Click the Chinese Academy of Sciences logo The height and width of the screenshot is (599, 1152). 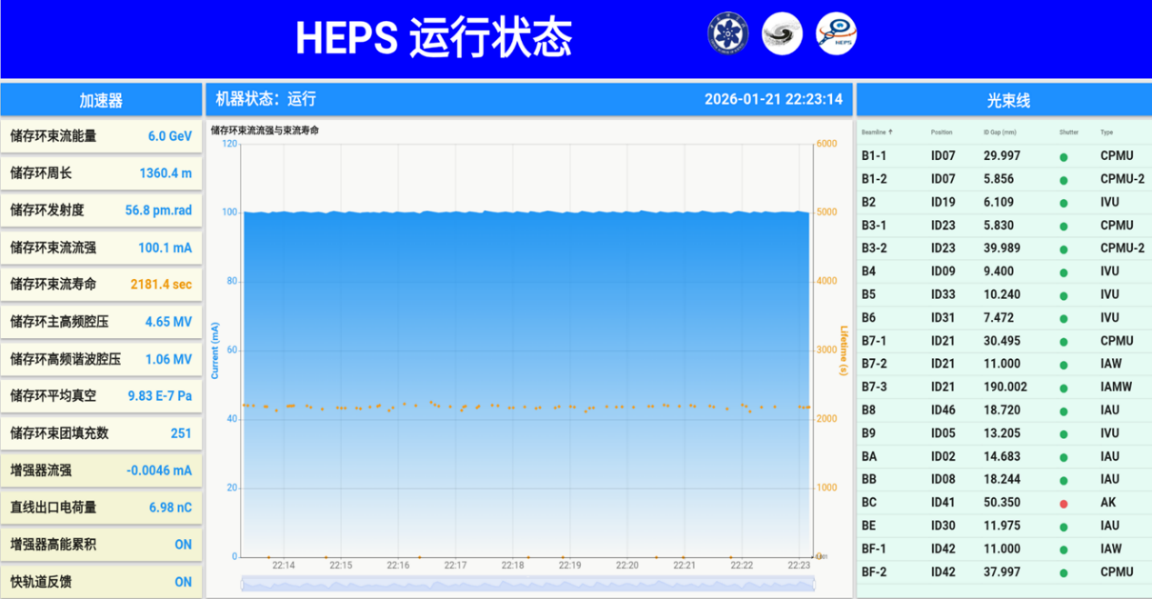pos(728,33)
